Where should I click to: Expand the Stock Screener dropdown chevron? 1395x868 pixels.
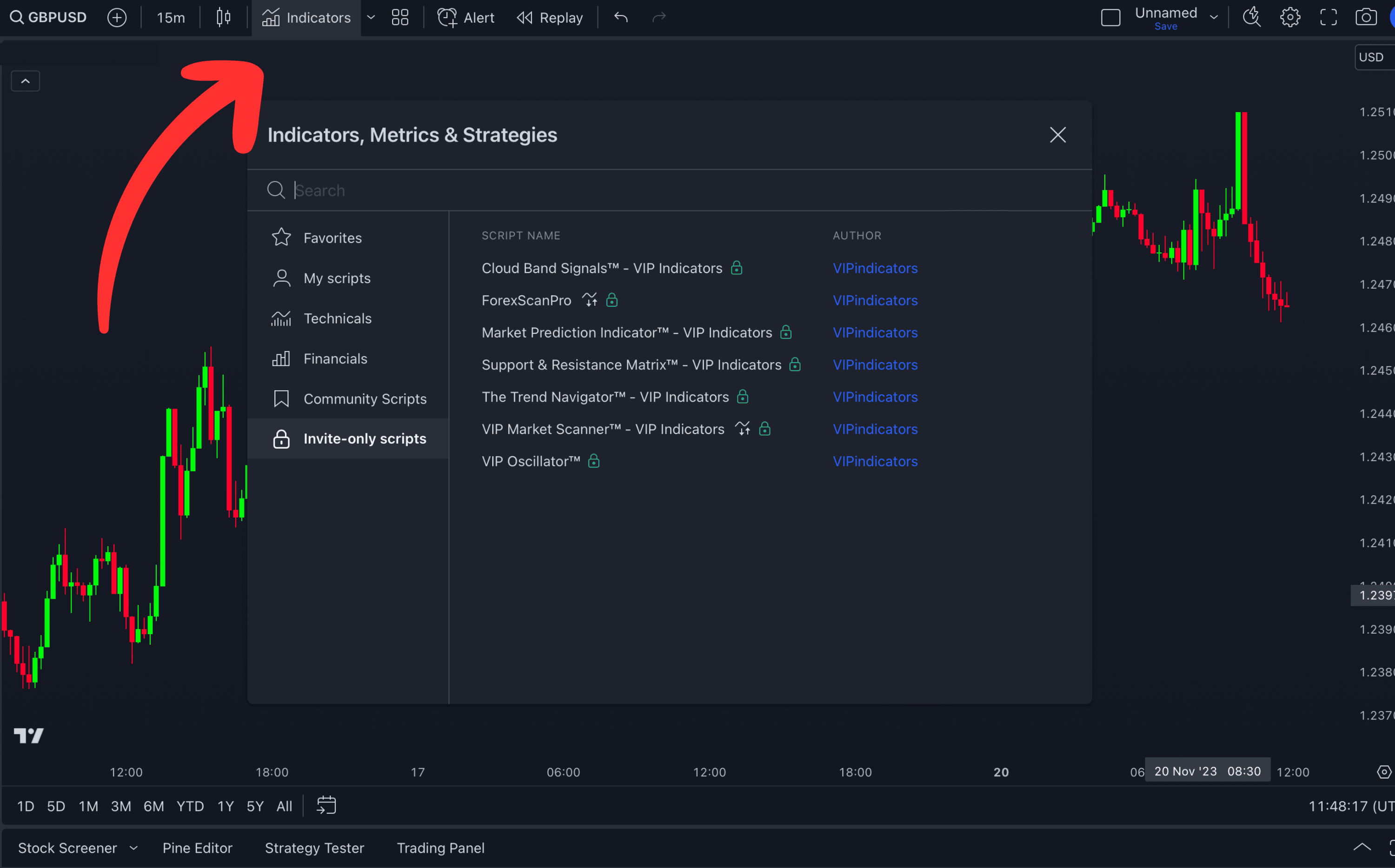click(x=134, y=848)
